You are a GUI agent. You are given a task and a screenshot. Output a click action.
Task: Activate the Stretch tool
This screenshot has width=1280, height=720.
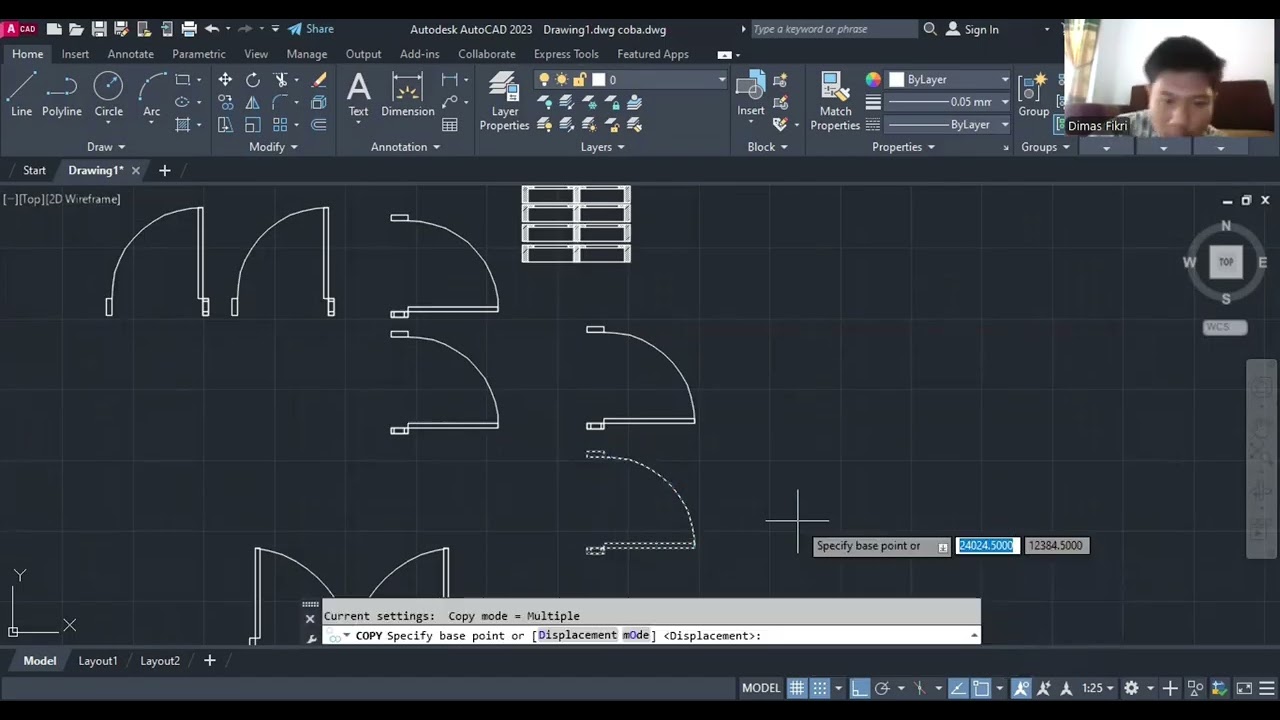pyautogui.click(x=225, y=125)
